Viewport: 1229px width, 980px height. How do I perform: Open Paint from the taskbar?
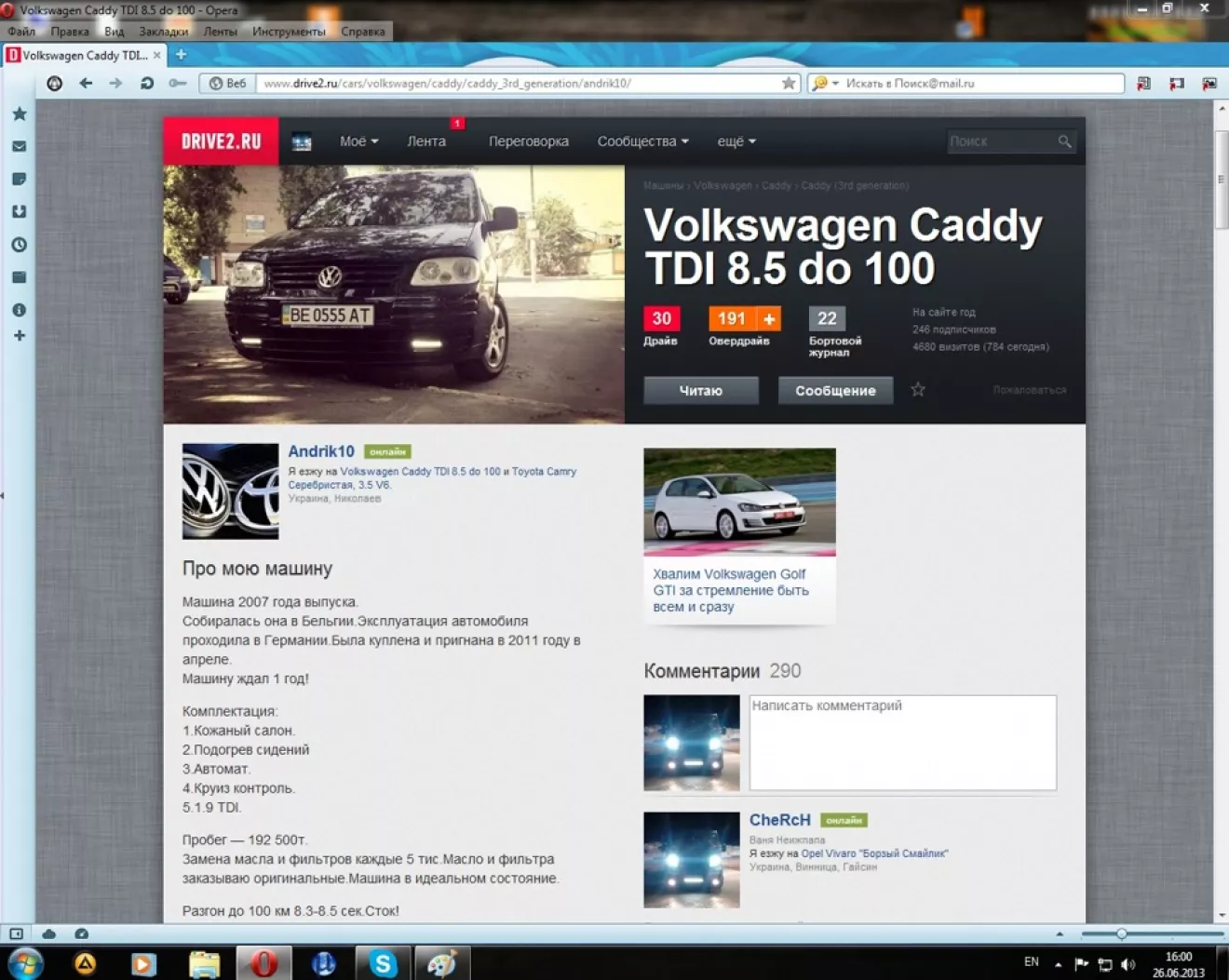(441, 963)
